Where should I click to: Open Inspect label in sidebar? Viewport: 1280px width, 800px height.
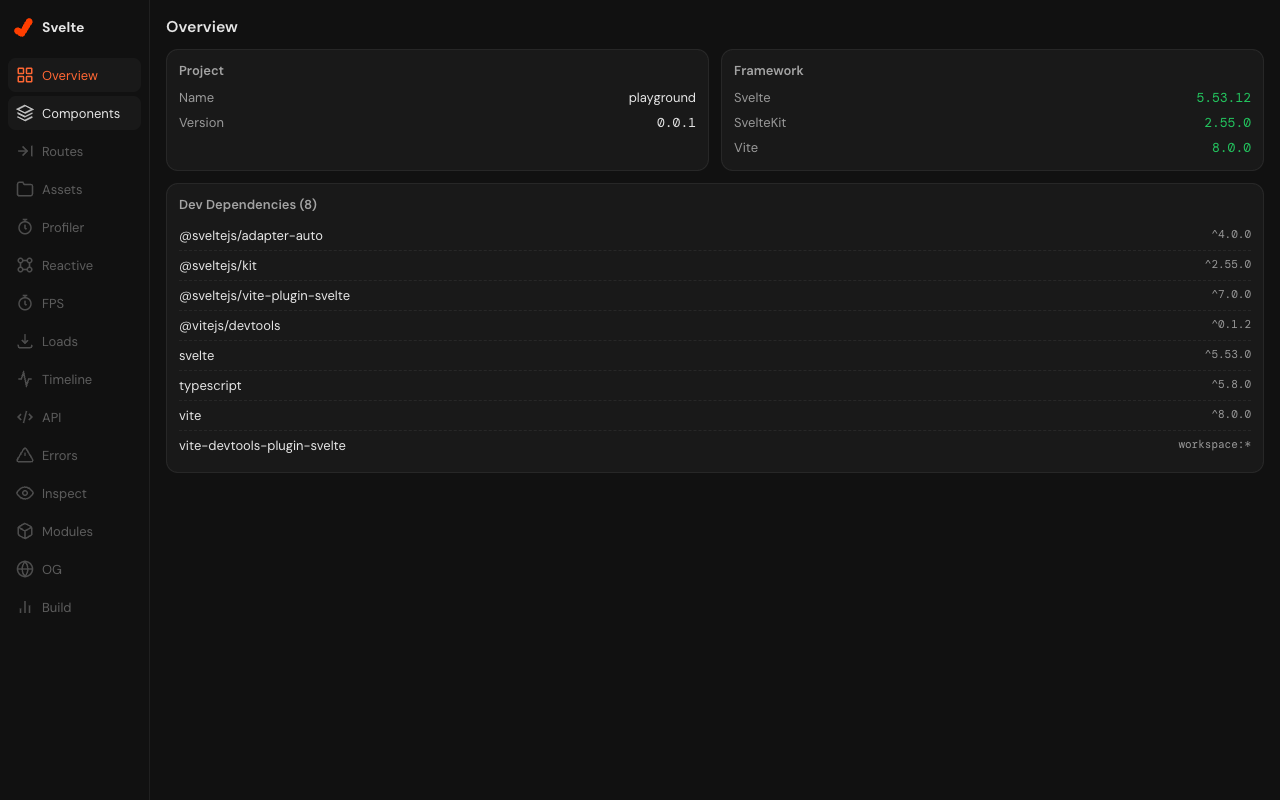pos(64,493)
